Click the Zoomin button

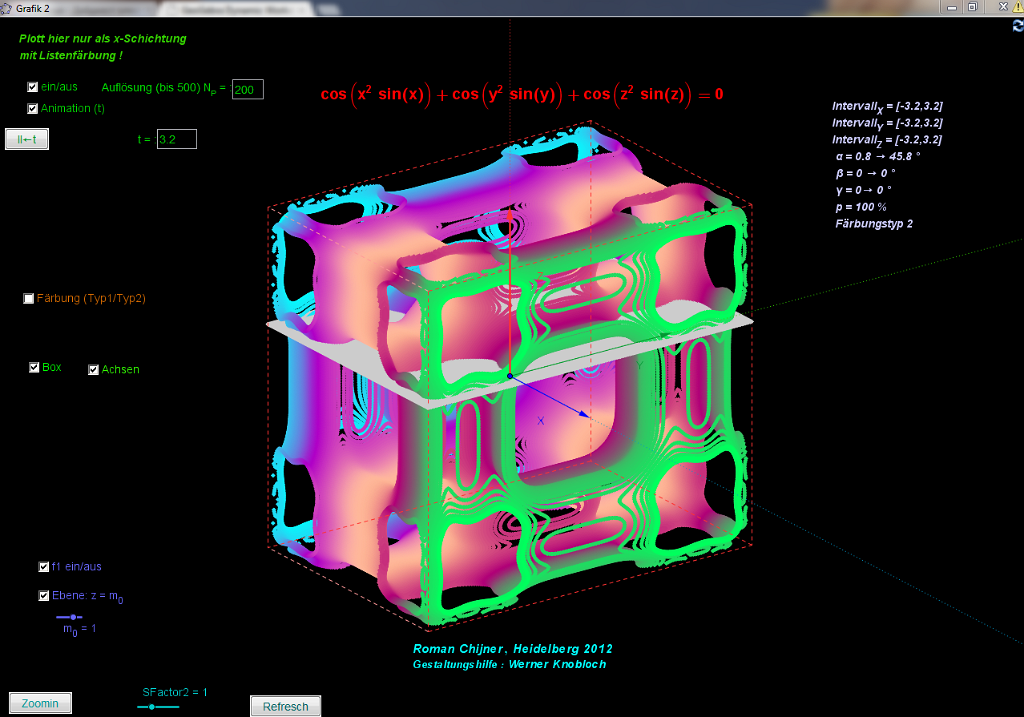click(x=40, y=703)
